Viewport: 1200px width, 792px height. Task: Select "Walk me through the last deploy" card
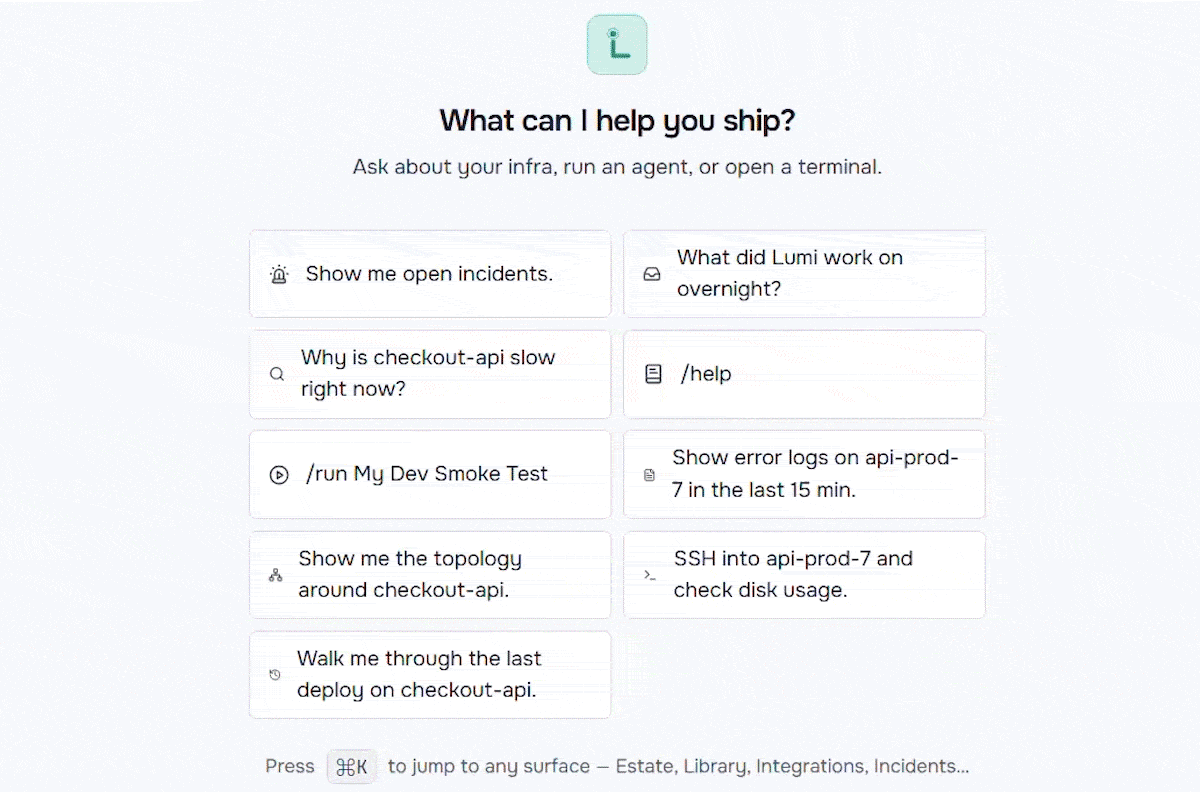pos(430,675)
